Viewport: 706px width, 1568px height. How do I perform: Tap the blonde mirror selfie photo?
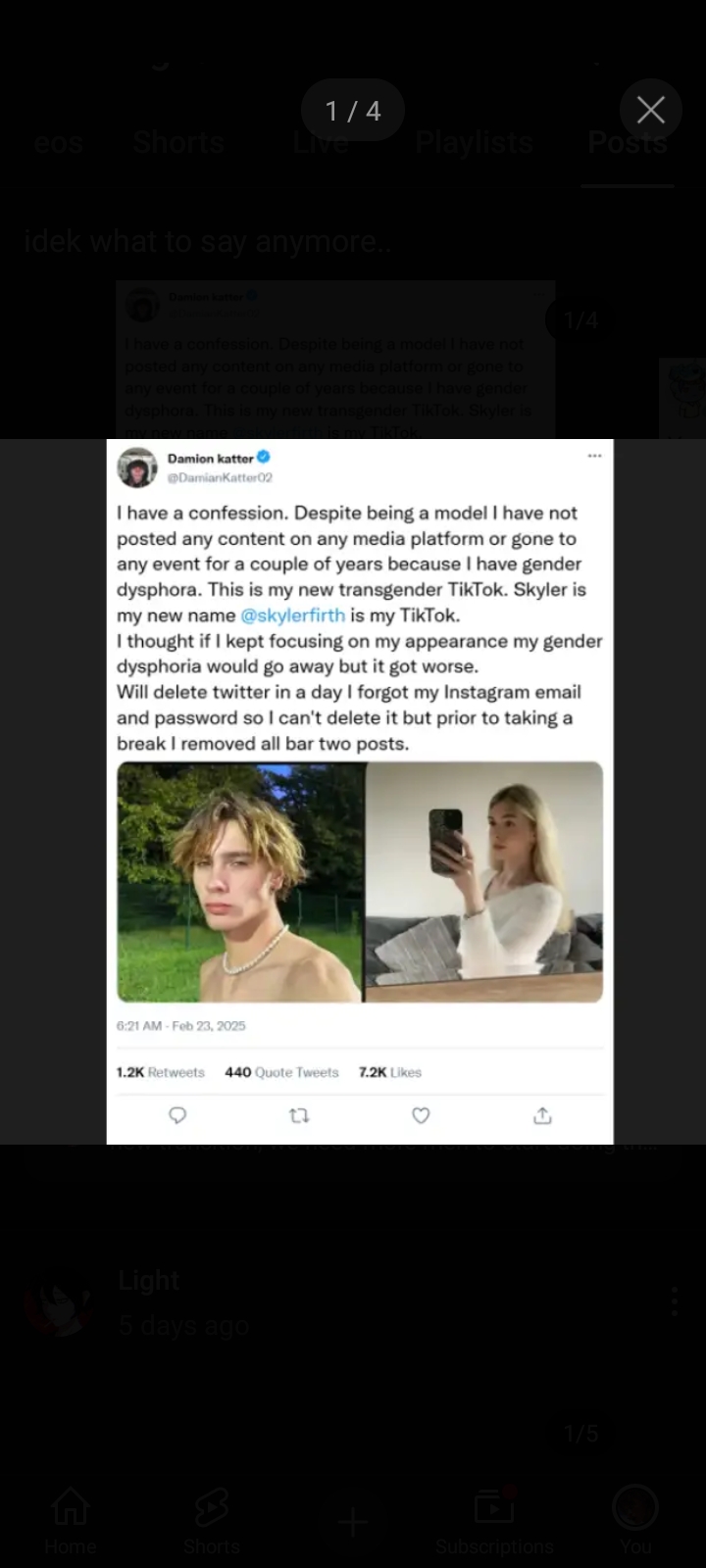tap(484, 882)
